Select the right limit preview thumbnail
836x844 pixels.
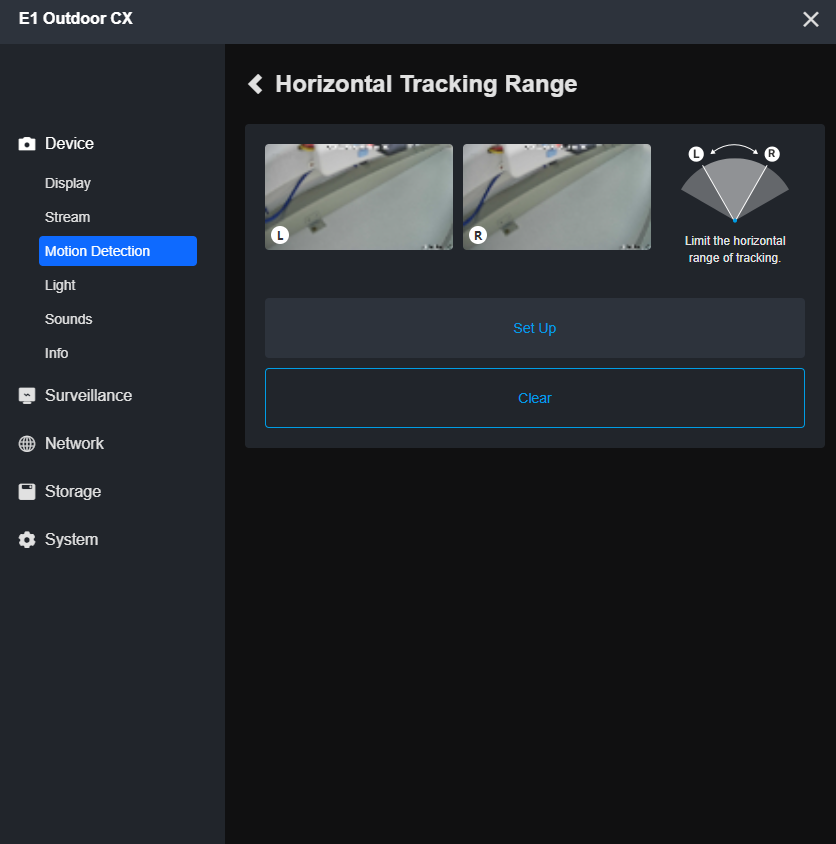click(557, 197)
